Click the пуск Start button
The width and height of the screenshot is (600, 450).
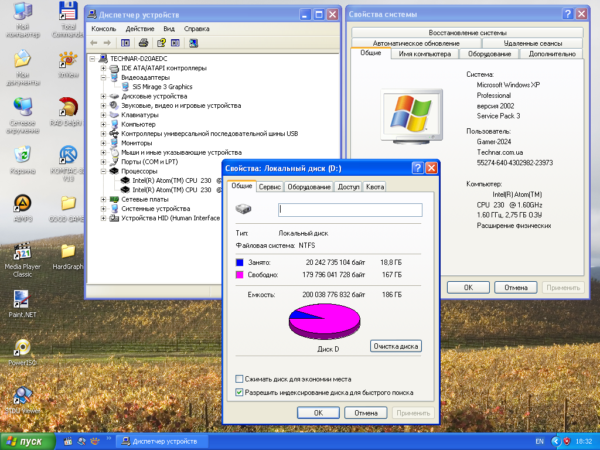point(27,442)
